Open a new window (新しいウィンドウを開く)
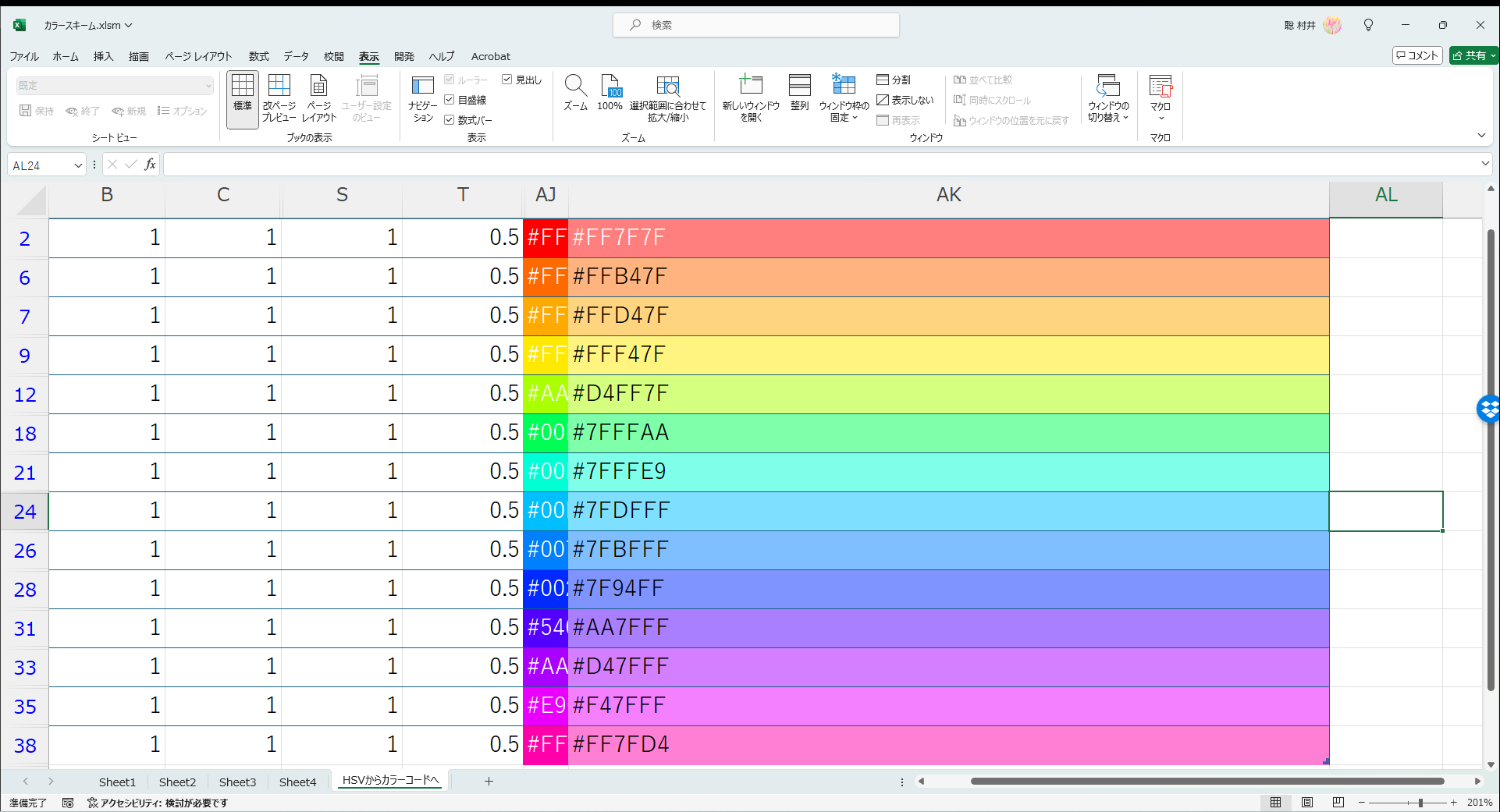The width and height of the screenshot is (1500, 812). (751, 98)
